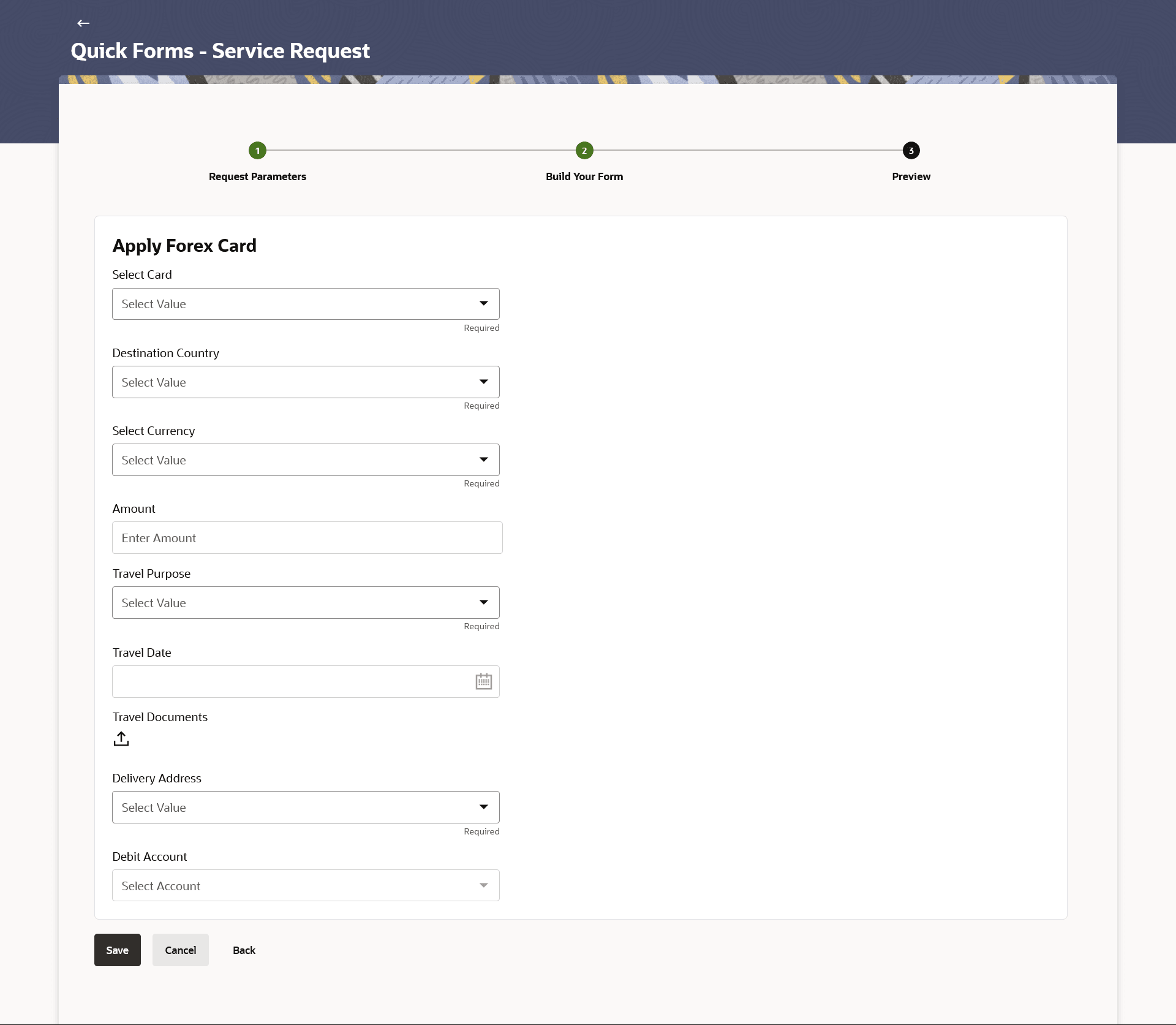Expand the Delivery Address dropdown
The width and height of the screenshot is (1176, 1025).
pyautogui.click(x=306, y=808)
